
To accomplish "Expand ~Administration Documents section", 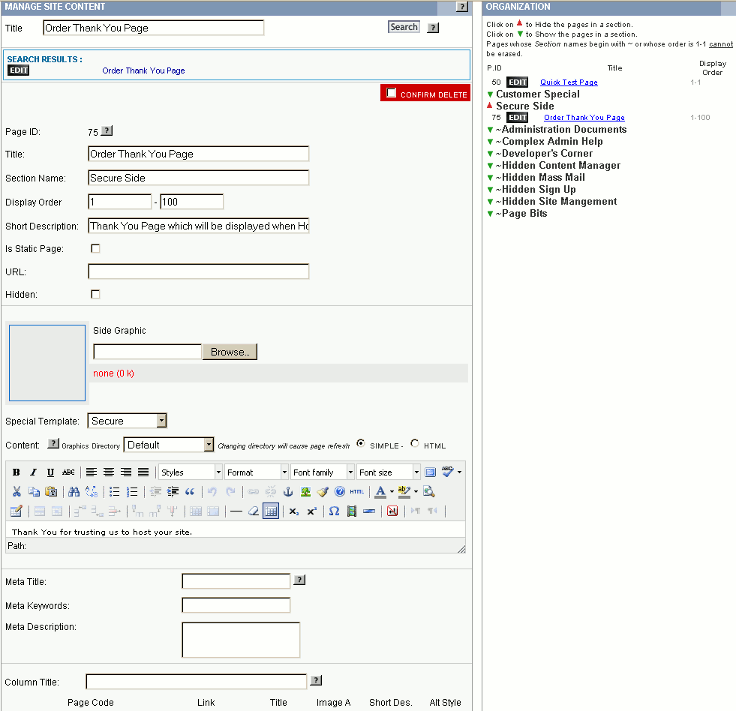I will point(490,130).
